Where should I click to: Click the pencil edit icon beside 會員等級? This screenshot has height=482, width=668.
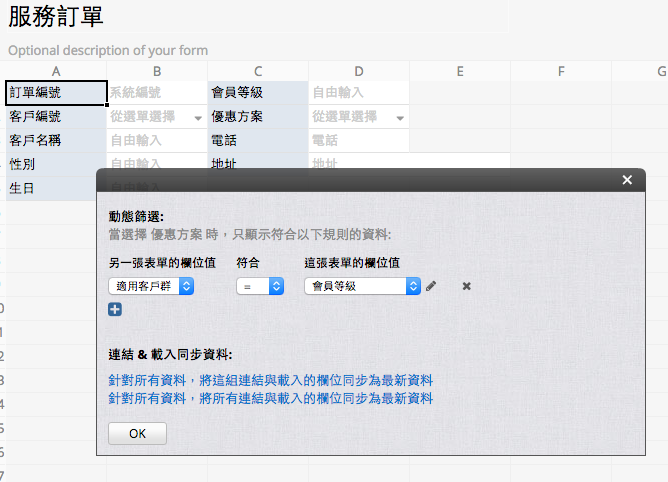(431, 286)
